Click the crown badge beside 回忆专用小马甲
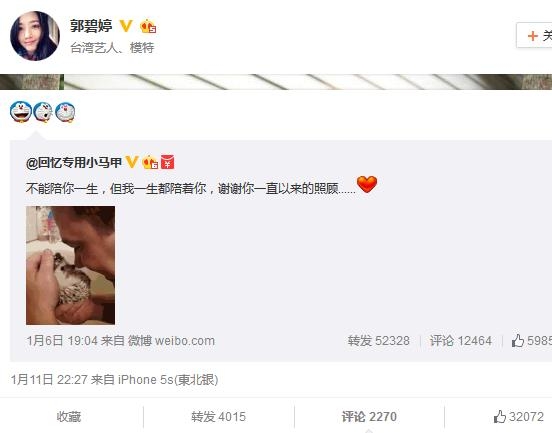 (x=150, y=162)
